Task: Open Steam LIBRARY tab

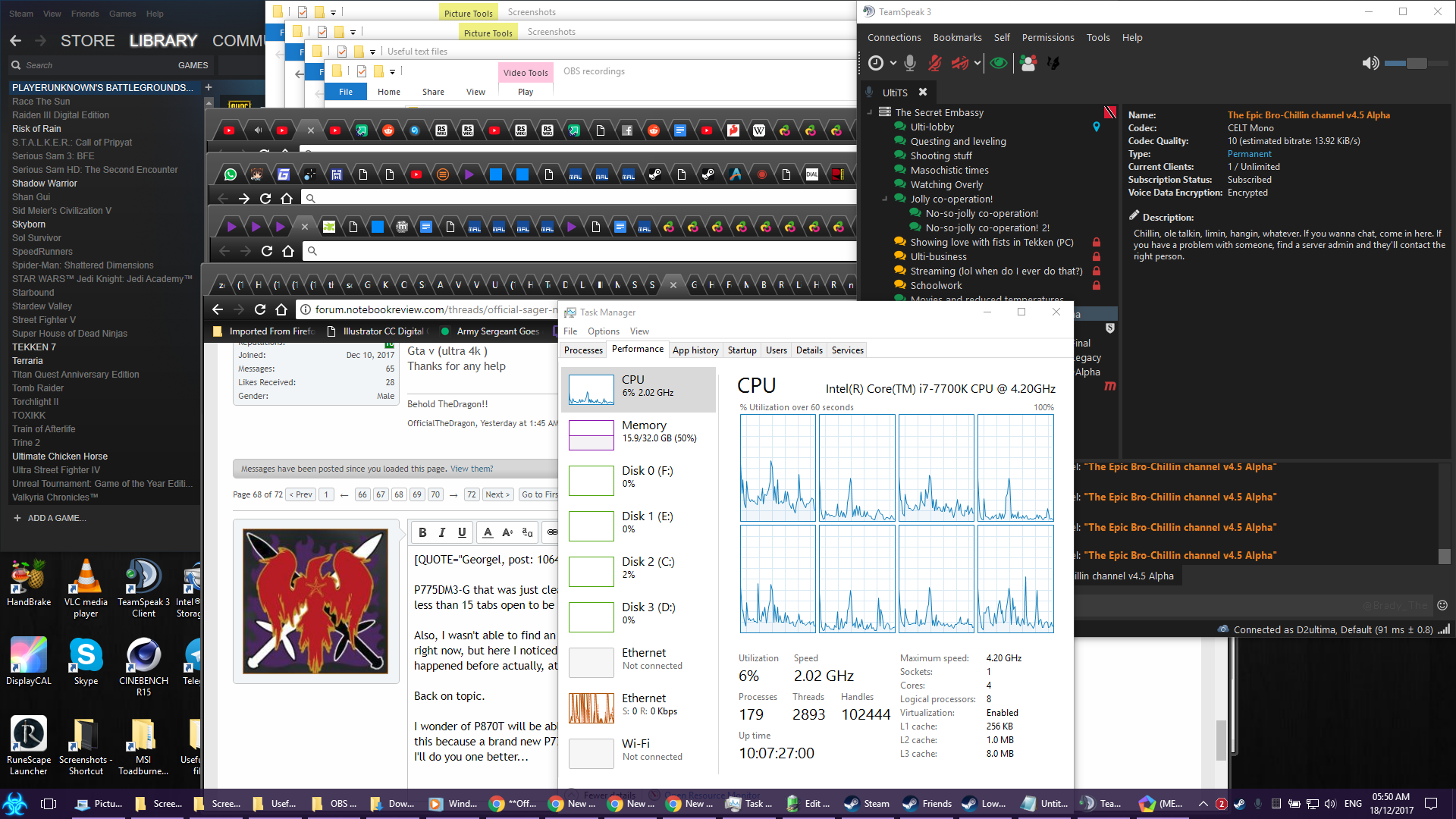Action: [163, 41]
